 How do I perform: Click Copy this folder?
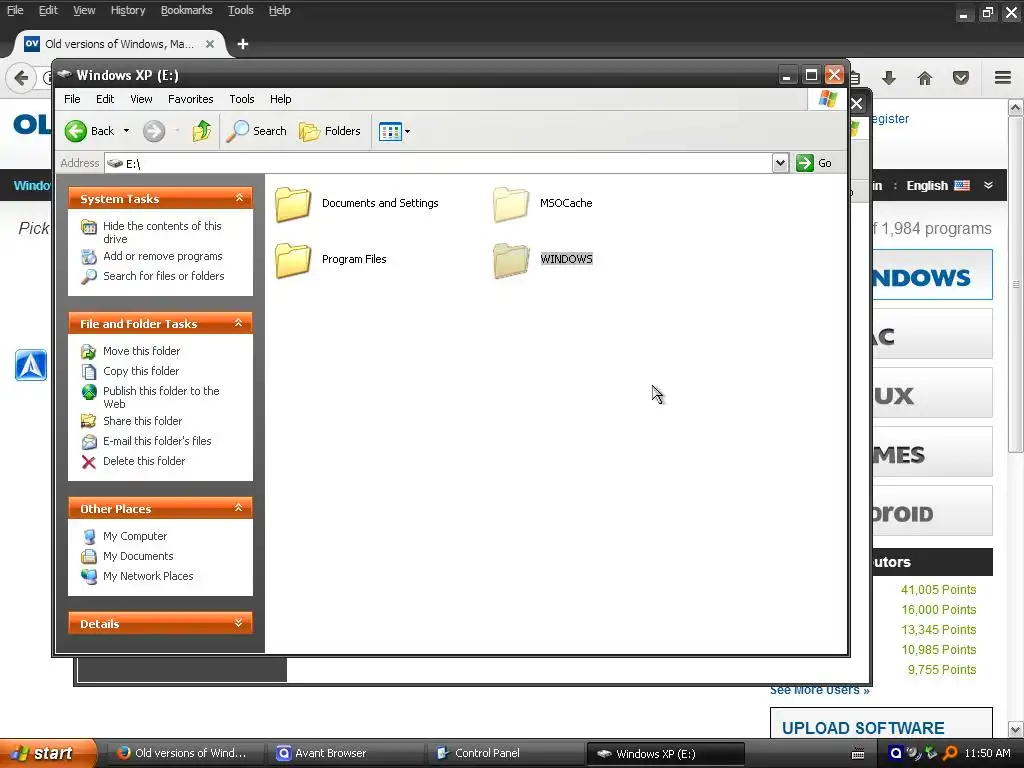pyautogui.click(x=140, y=371)
